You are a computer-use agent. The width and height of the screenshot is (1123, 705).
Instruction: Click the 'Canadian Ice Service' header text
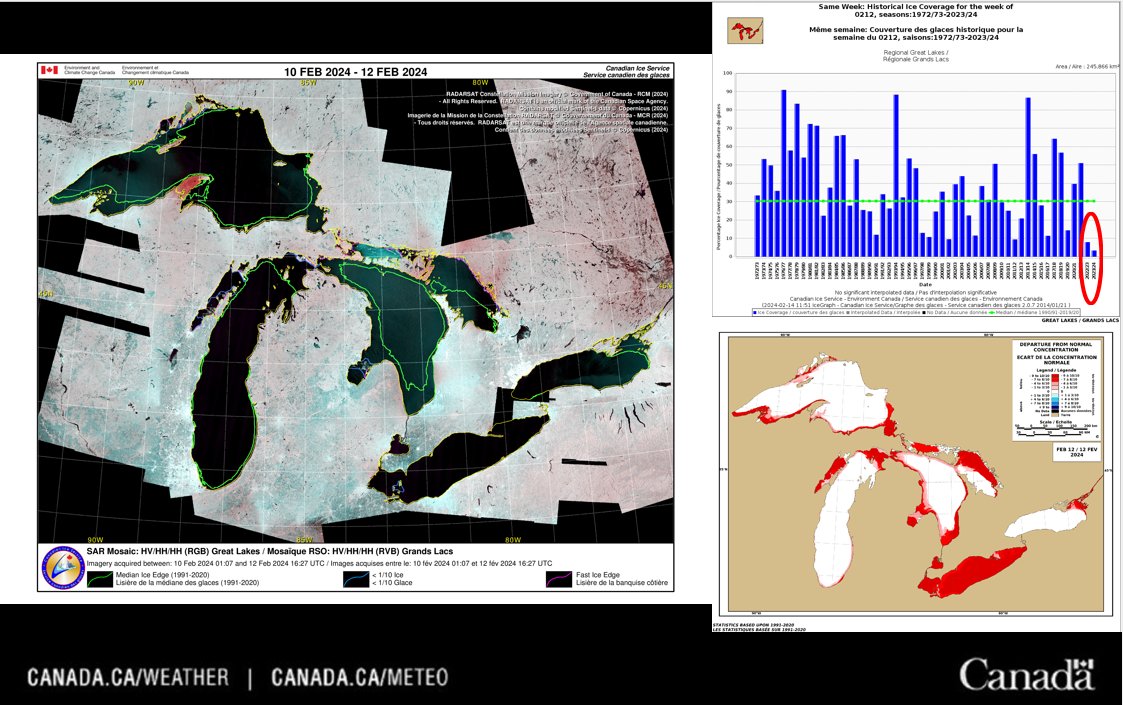tap(637, 69)
